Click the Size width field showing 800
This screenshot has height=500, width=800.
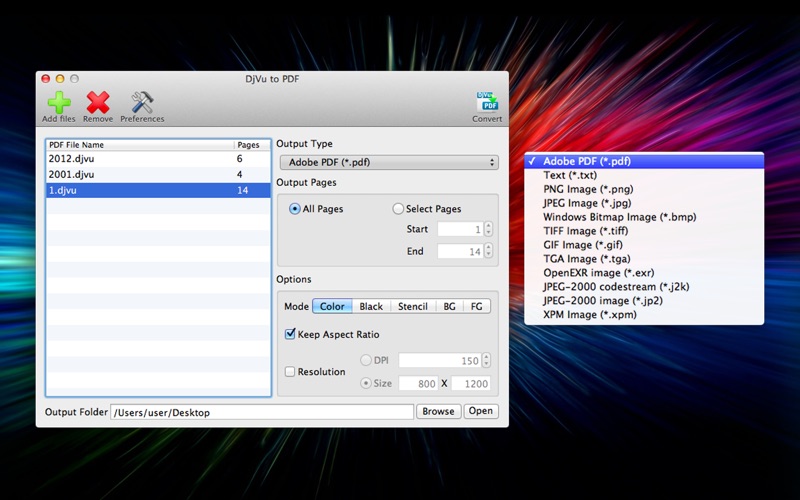pyautogui.click(x=418, y=383)
